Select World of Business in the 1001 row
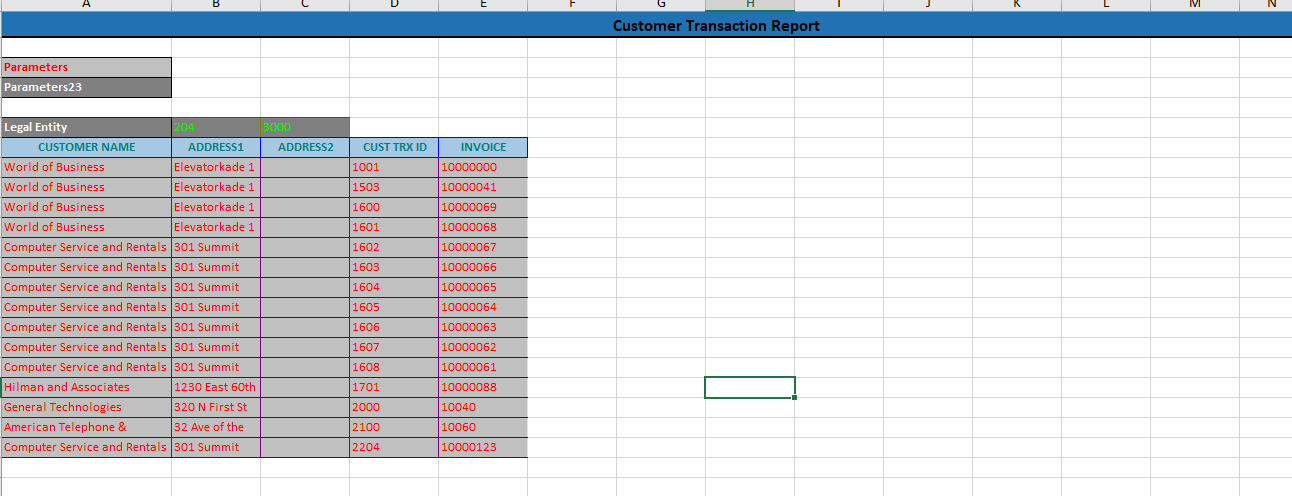 [86, 167]
